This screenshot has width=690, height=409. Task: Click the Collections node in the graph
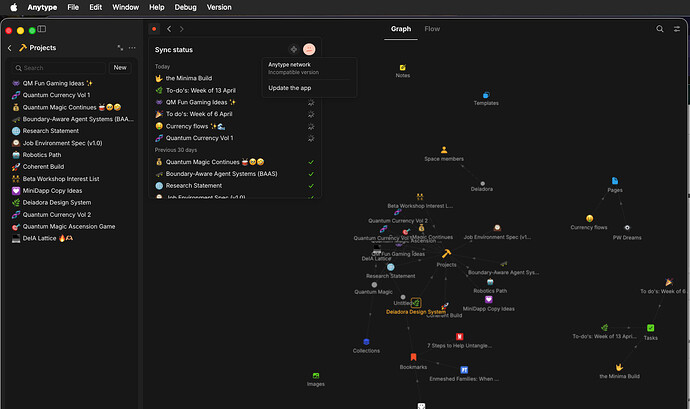pos(366,342)
